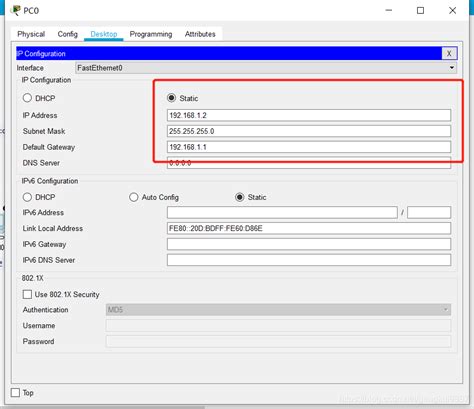Viewport: 474px width, 409px height.
Task: Switch to the Physical tab
Action: 31,34
